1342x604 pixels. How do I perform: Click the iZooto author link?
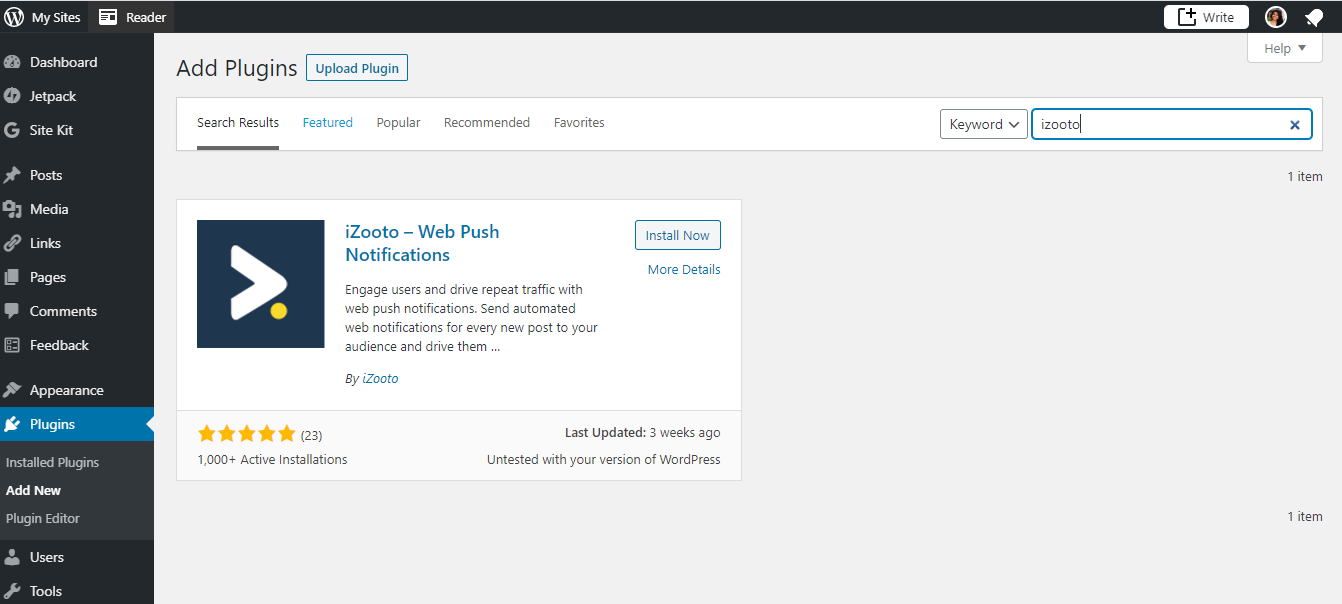point(380,379)
